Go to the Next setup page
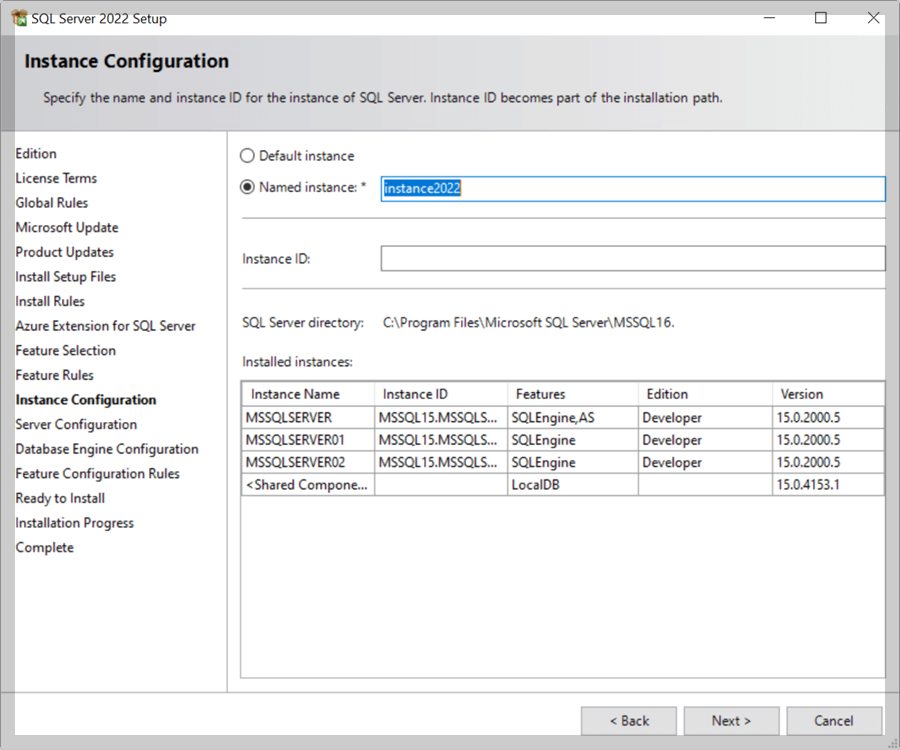900x750 pixels. coord(731,721)
